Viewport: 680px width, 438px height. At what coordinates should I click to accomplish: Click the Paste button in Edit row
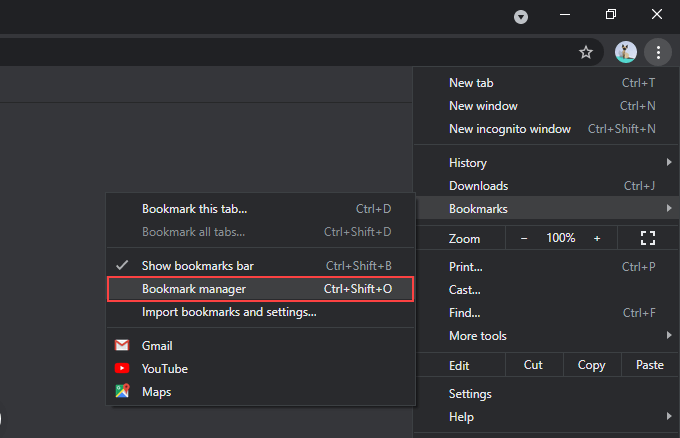coord(649,365)
